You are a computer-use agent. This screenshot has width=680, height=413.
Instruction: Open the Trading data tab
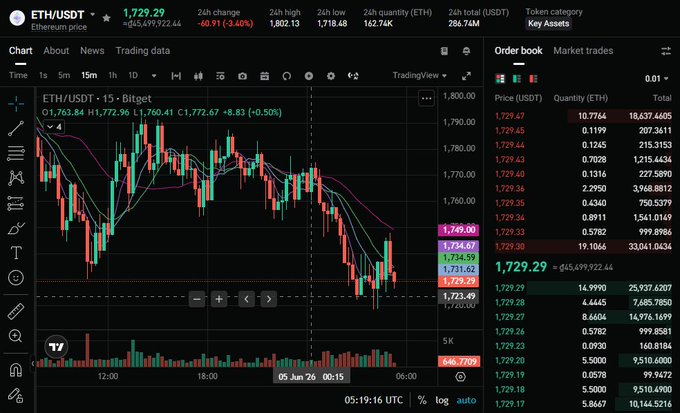pos(143,50)
